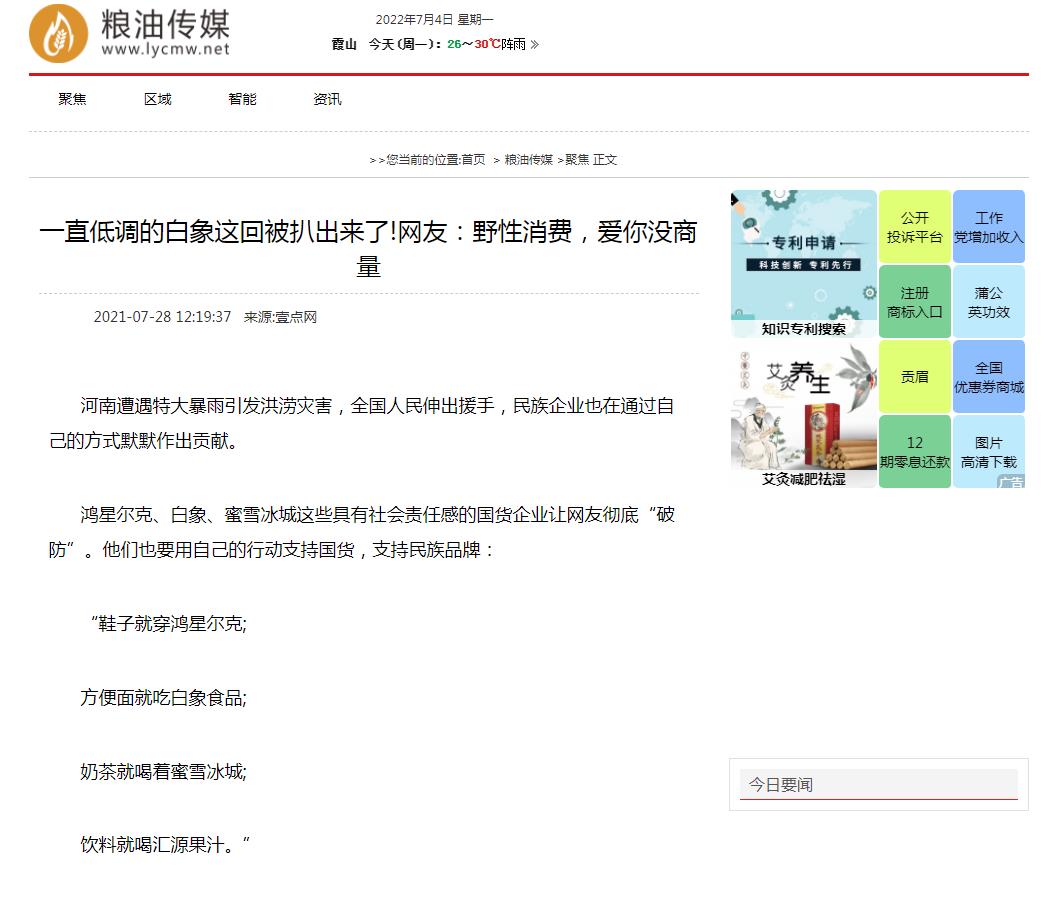Click the publish time 2021-07-28 12:19:37

(162, 317)
